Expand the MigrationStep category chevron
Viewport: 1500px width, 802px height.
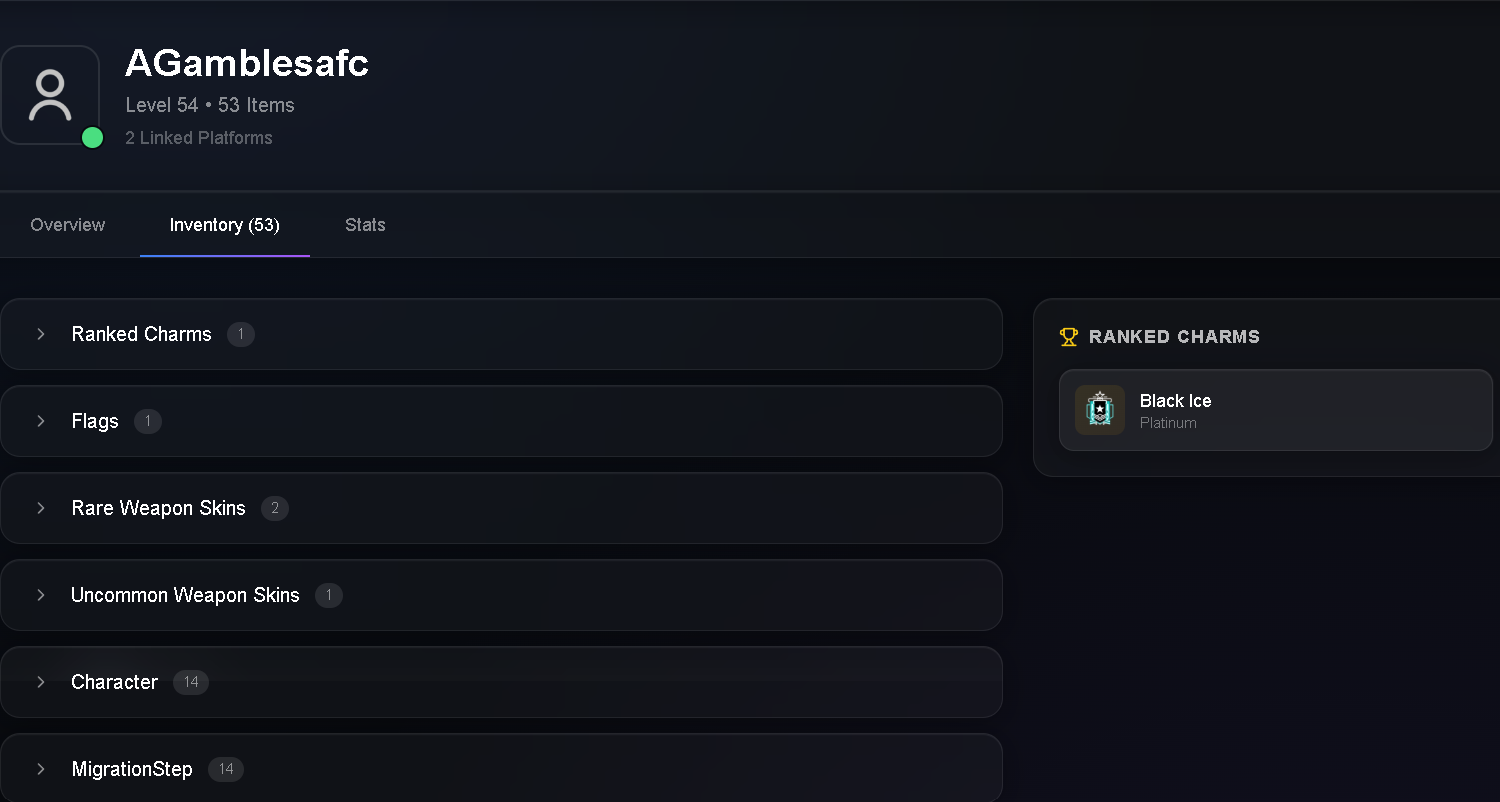[x=41, y=769]
